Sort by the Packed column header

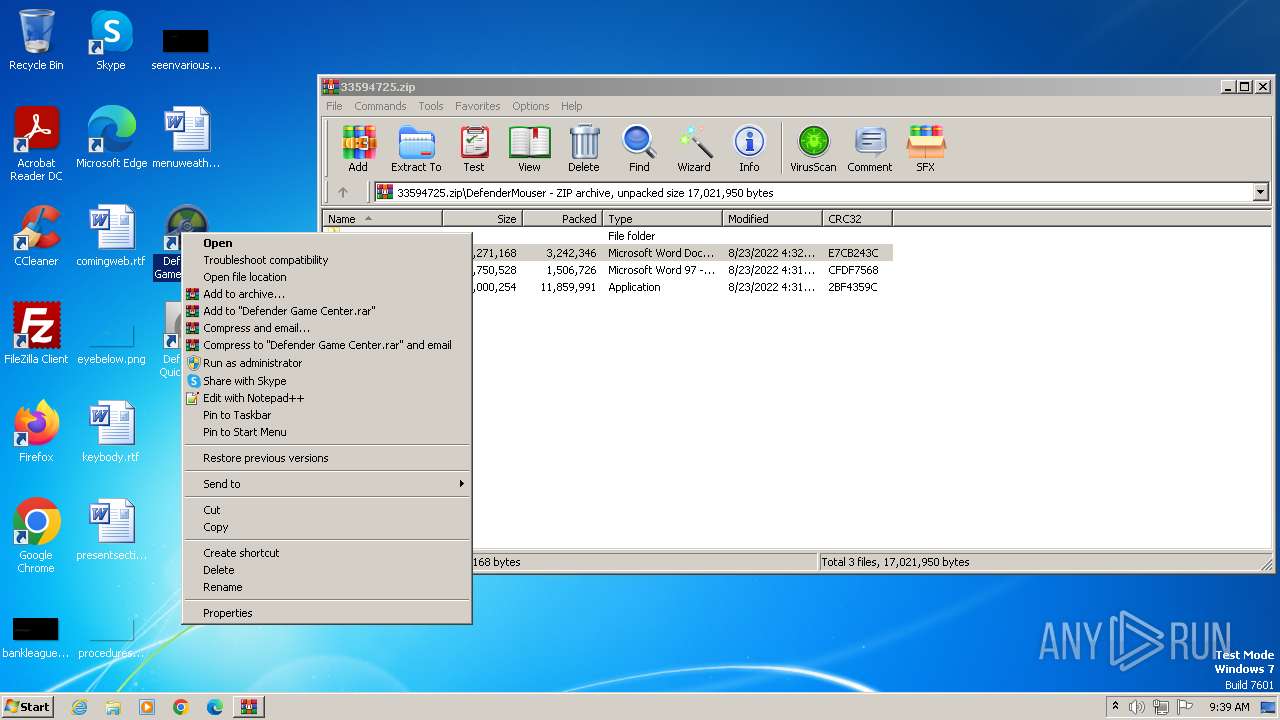(562, 219)
